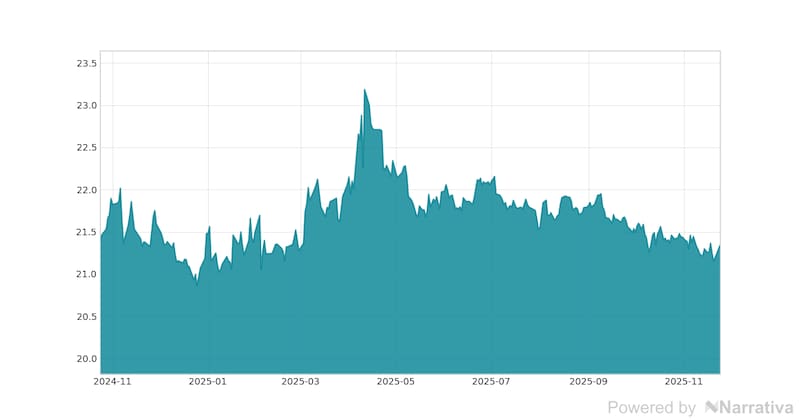The width and height of the screenshot is (800, 420).
Task: Click the Narrativa logo icon
Action: (712, 408)
